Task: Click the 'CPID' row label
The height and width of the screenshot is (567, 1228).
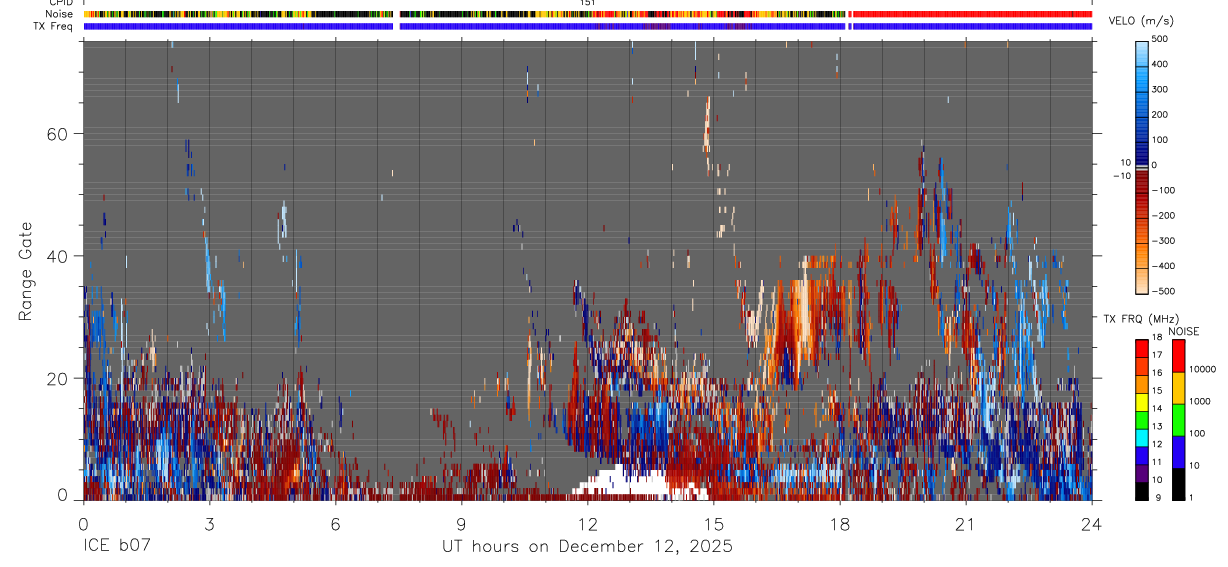Action: click(62, 3)
